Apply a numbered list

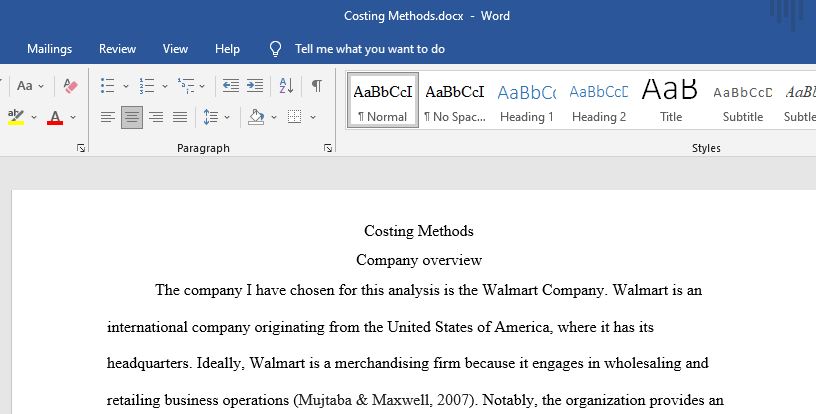click(x=147, y=85)
